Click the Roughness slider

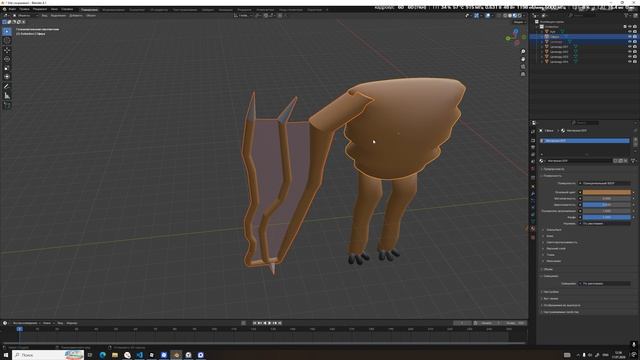607,205
